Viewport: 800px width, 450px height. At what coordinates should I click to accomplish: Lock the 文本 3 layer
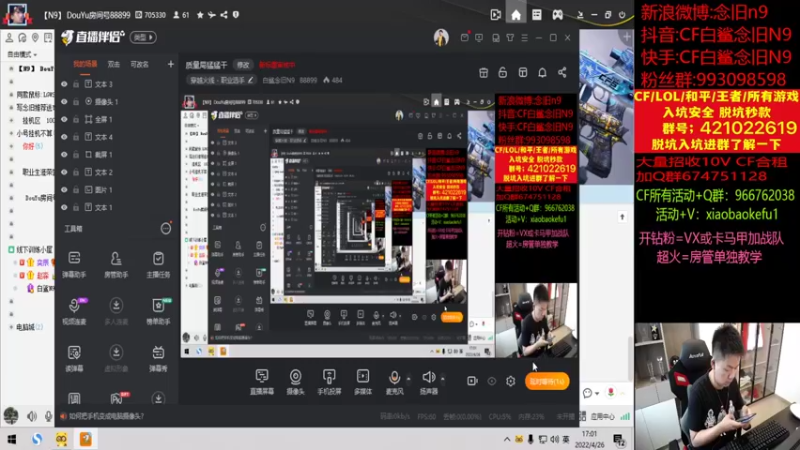pyautogui.click(x=76, y=84)
